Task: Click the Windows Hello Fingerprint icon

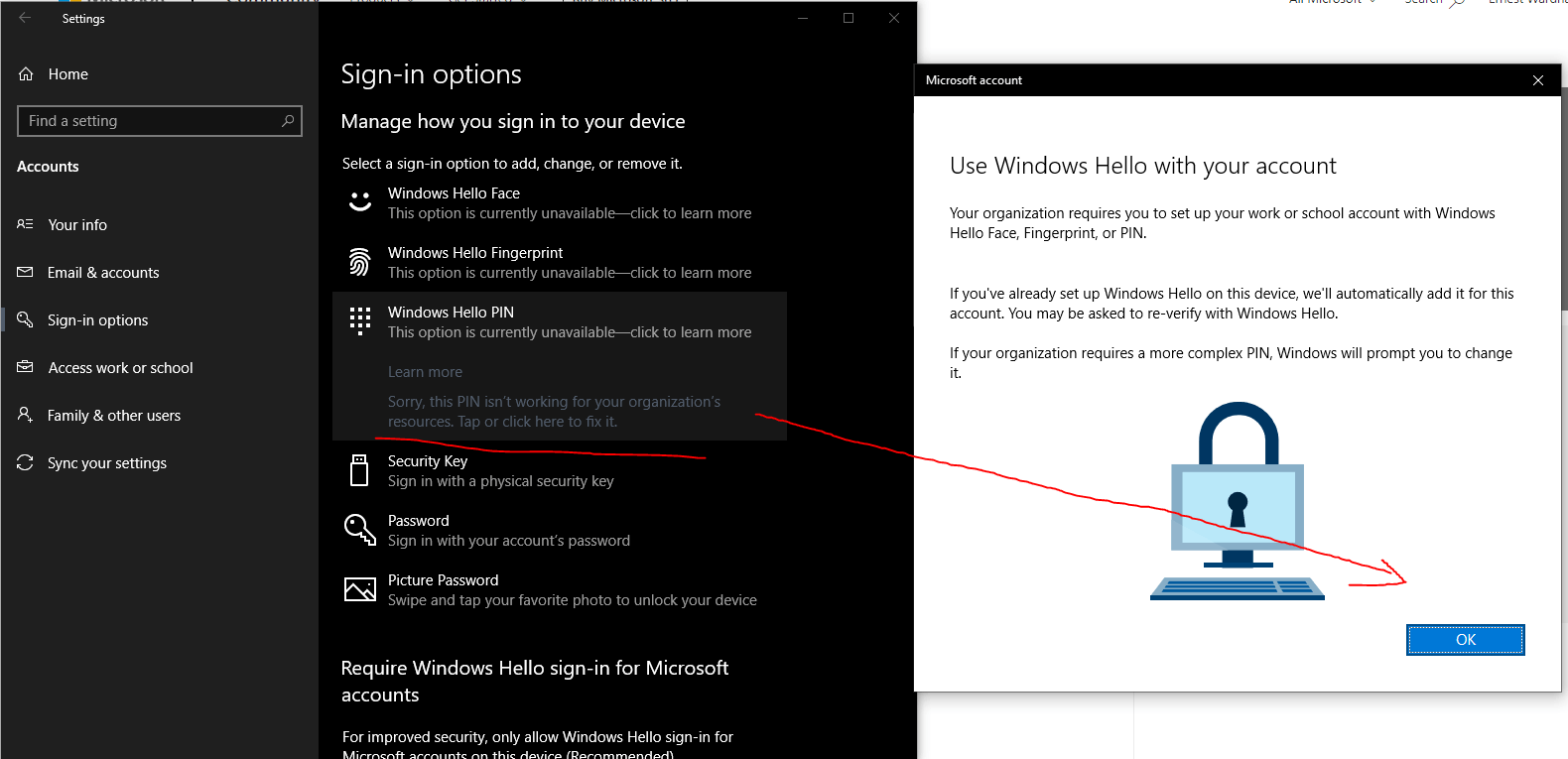Action: click(360, 262)
